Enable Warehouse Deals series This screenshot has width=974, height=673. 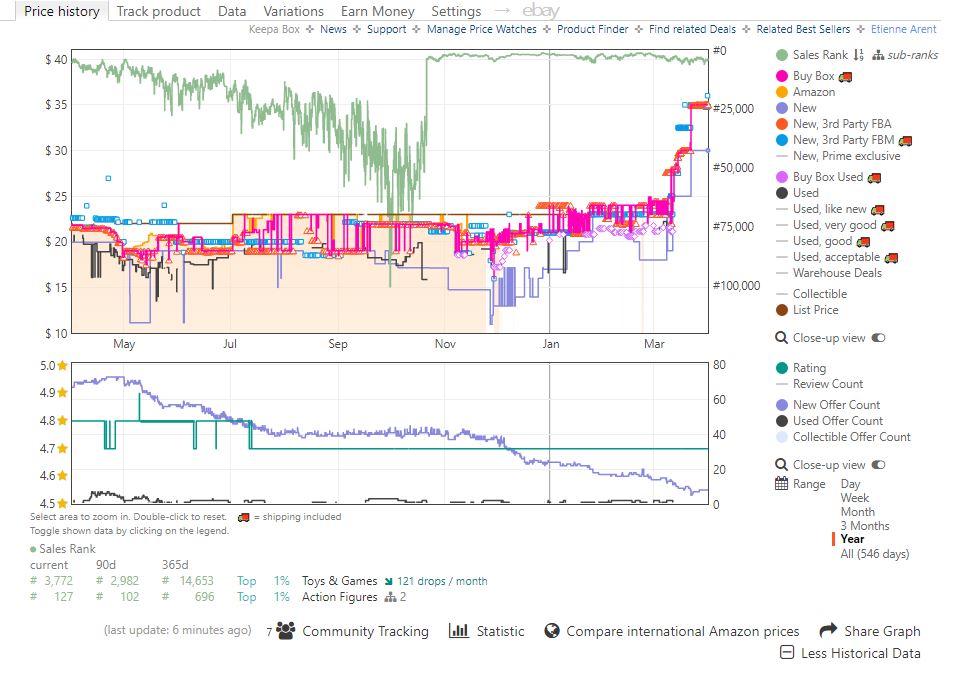[829, 273]
